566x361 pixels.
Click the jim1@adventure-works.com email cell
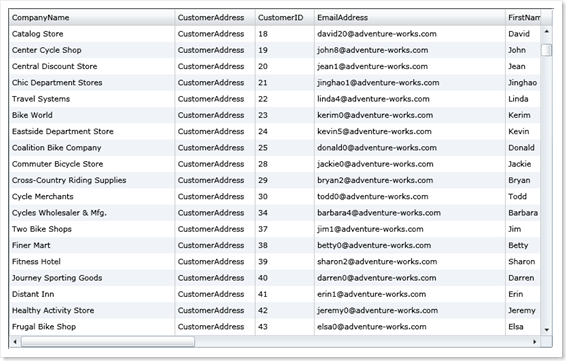[x=410, y=229]
